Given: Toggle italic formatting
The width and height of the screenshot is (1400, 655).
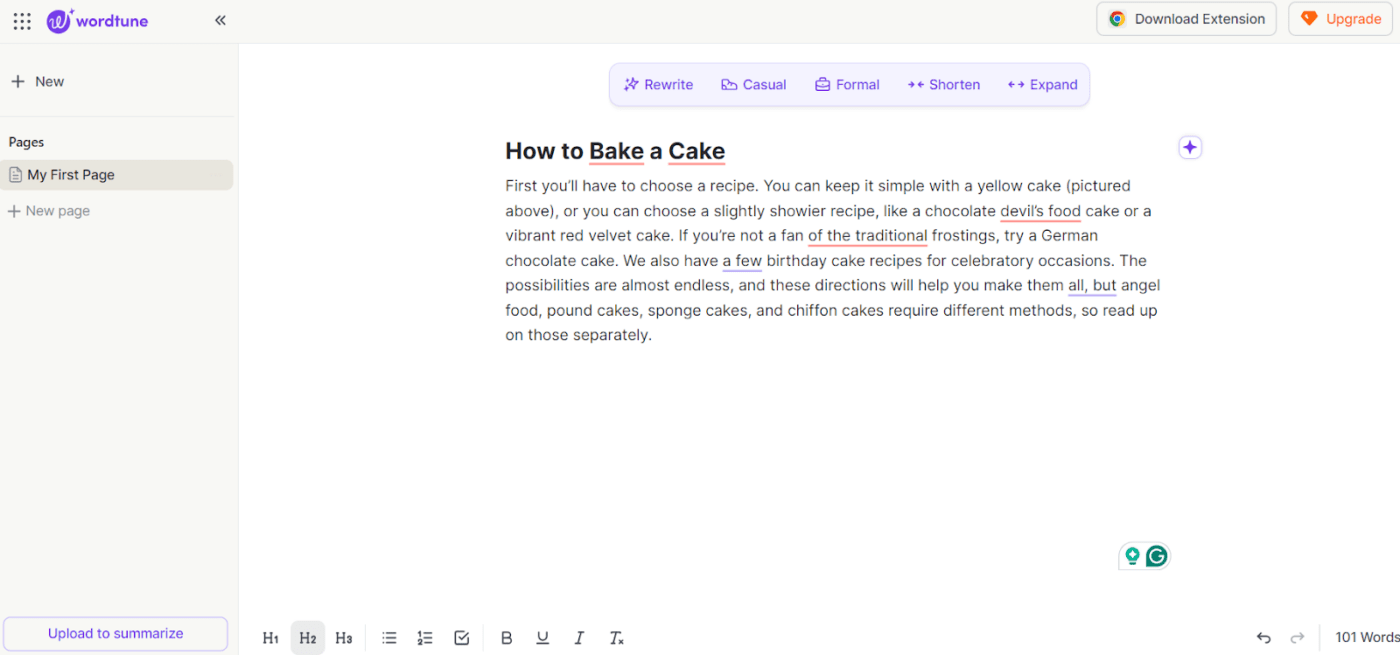Looking at the screenshot, I should (x=579, y=638).
